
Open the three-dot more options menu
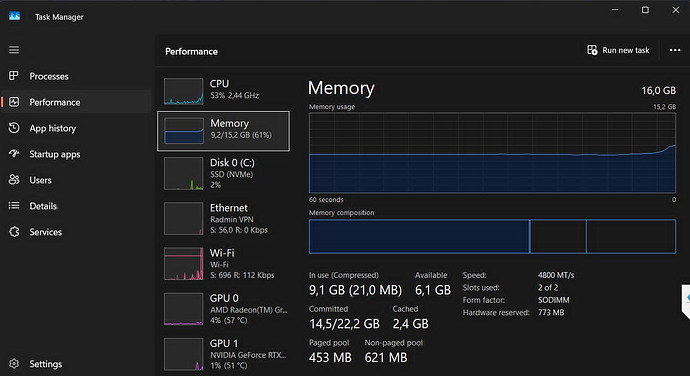click(x=675, y=50)
